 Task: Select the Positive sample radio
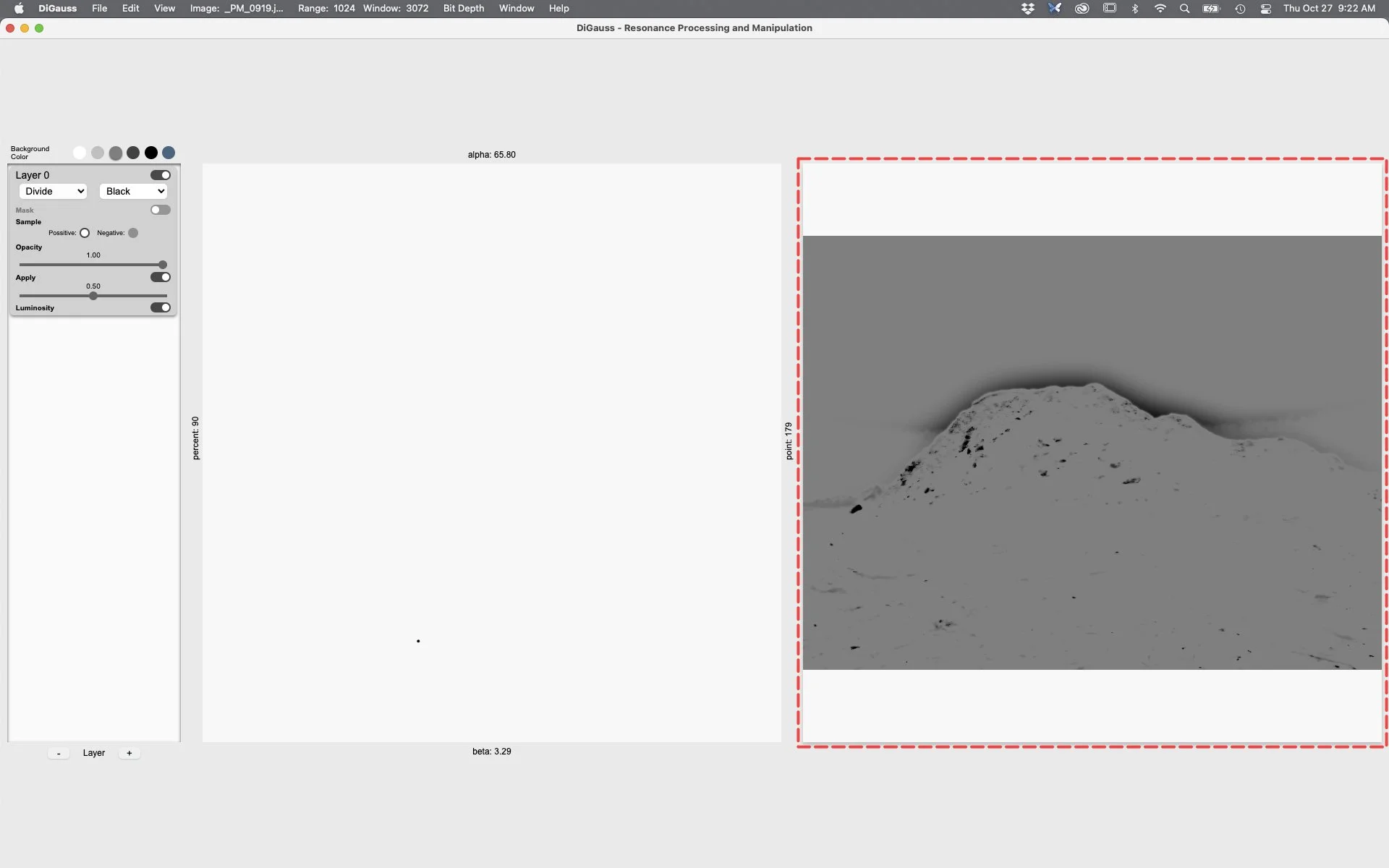[x=85, y=233]
